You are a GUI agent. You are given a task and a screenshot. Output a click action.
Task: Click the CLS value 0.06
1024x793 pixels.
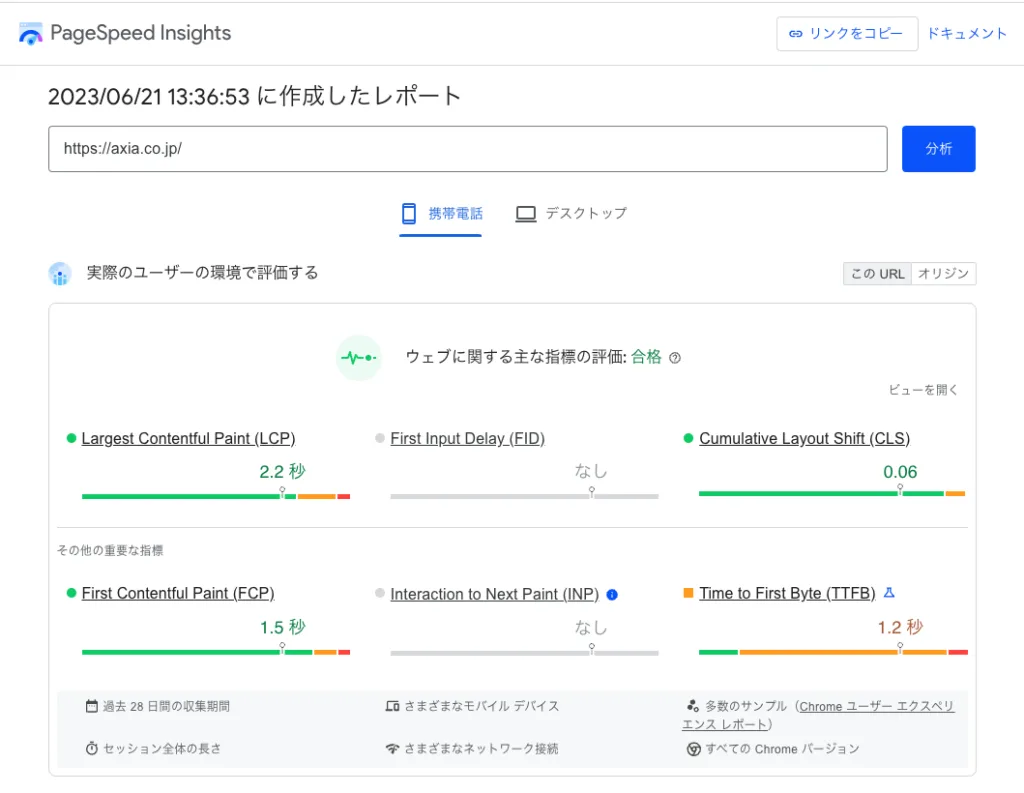pyautogui.click(x=900, y=472)
